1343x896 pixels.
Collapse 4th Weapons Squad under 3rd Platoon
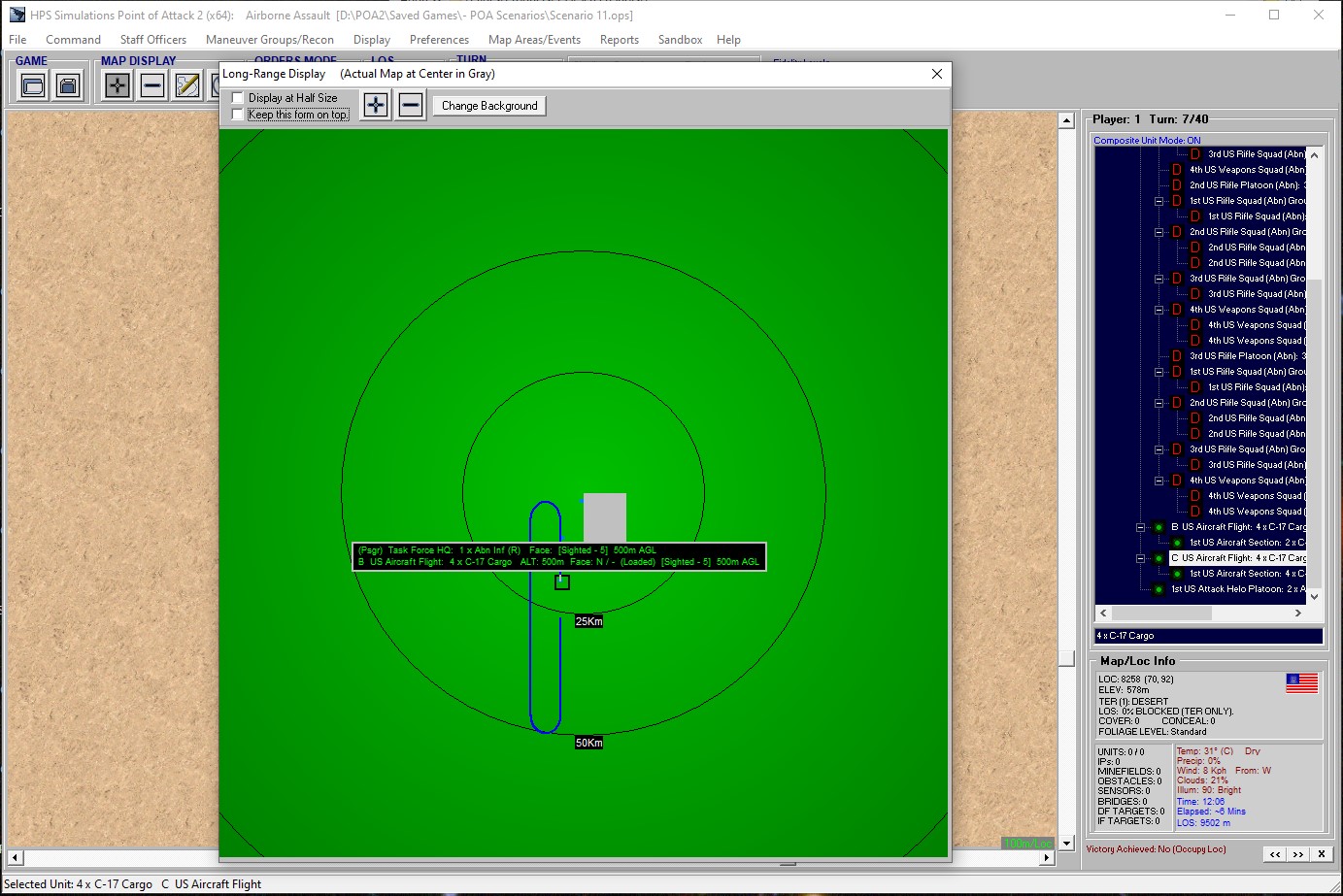coord(1158,481)
